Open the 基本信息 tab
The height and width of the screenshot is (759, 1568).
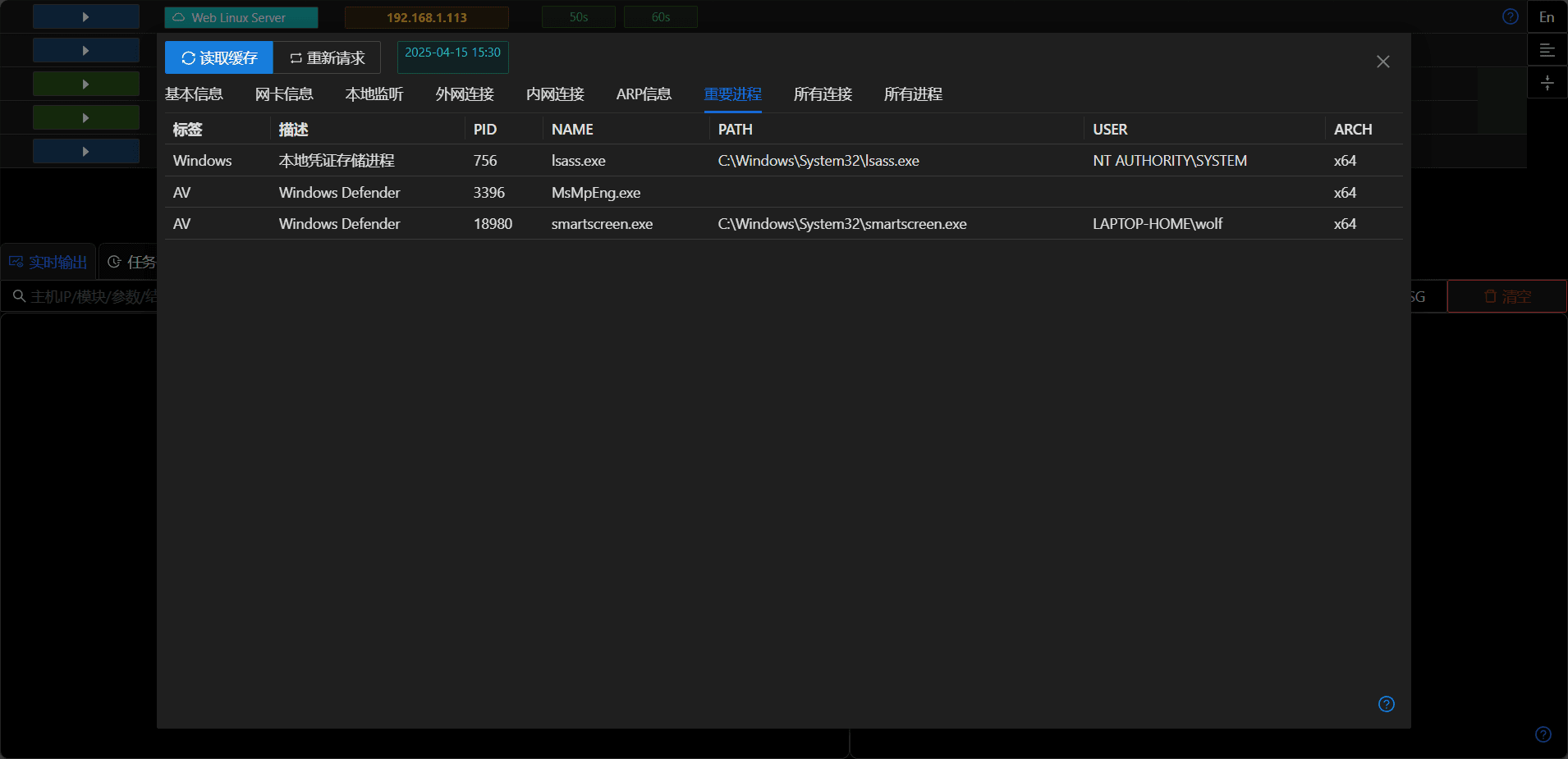click(x=194, y=94)
